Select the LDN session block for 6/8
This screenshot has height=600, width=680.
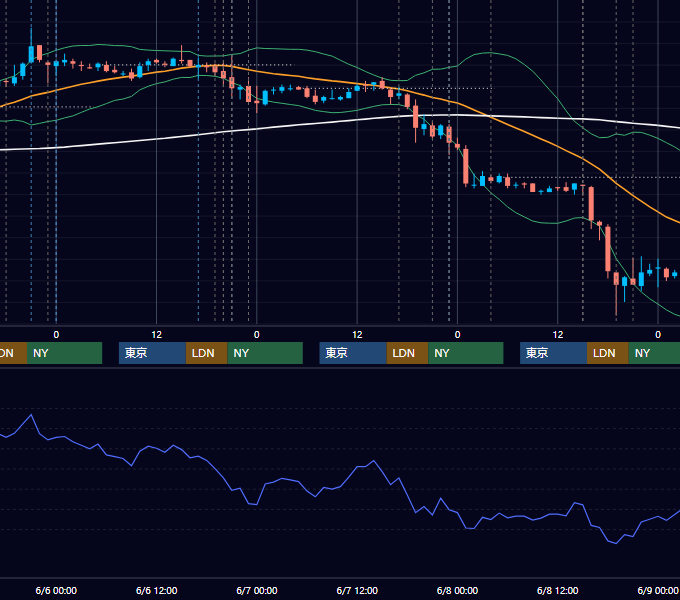point(608,353)
